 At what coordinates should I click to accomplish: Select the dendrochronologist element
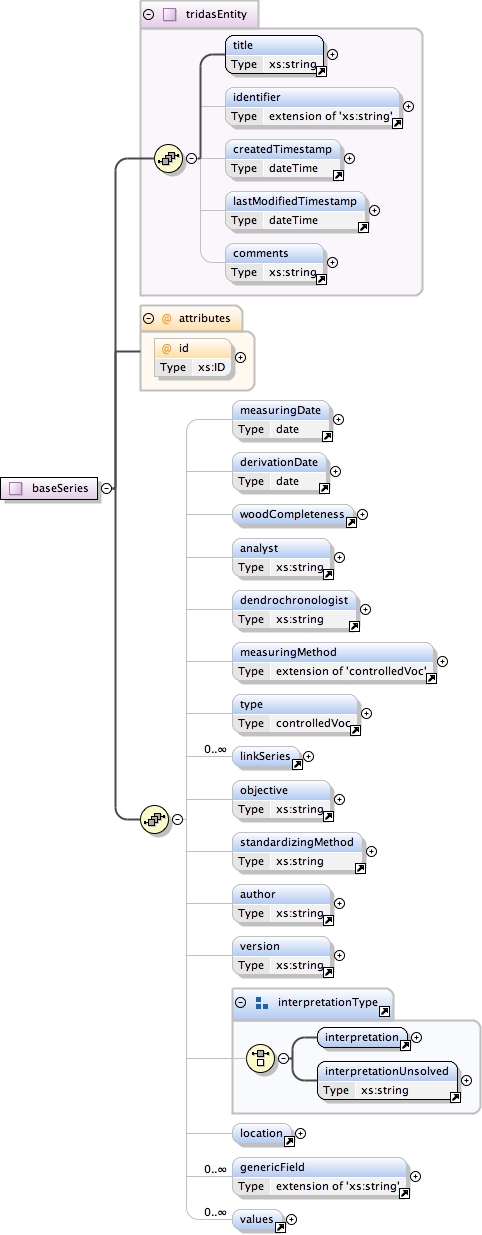(x=297, y=609)
